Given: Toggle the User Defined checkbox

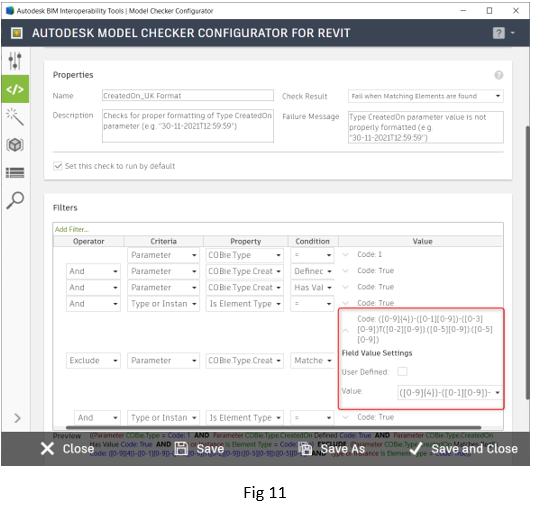Looking at the screenshot, I should [x=402, y=372].
